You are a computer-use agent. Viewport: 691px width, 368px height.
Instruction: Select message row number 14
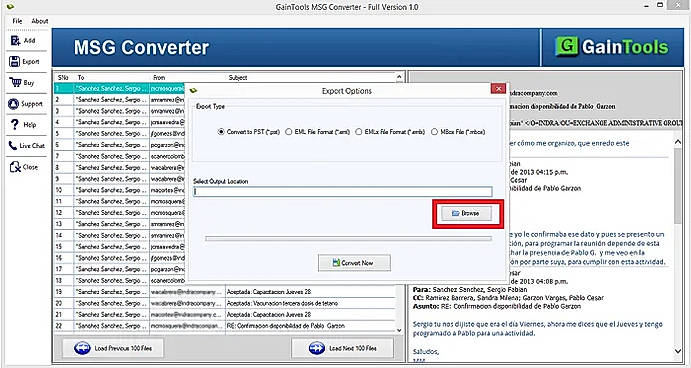[x=119, y=235]
